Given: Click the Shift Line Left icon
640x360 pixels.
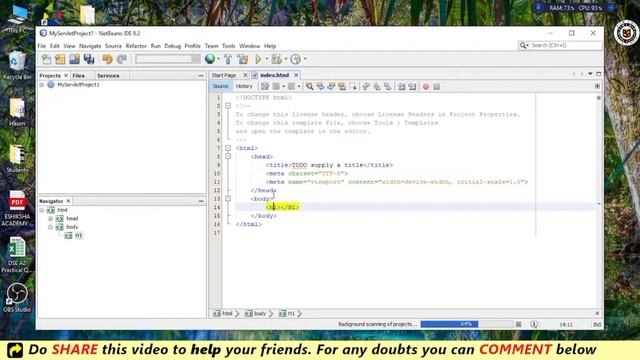Looking at the screenshot, I should pos(402,87).
